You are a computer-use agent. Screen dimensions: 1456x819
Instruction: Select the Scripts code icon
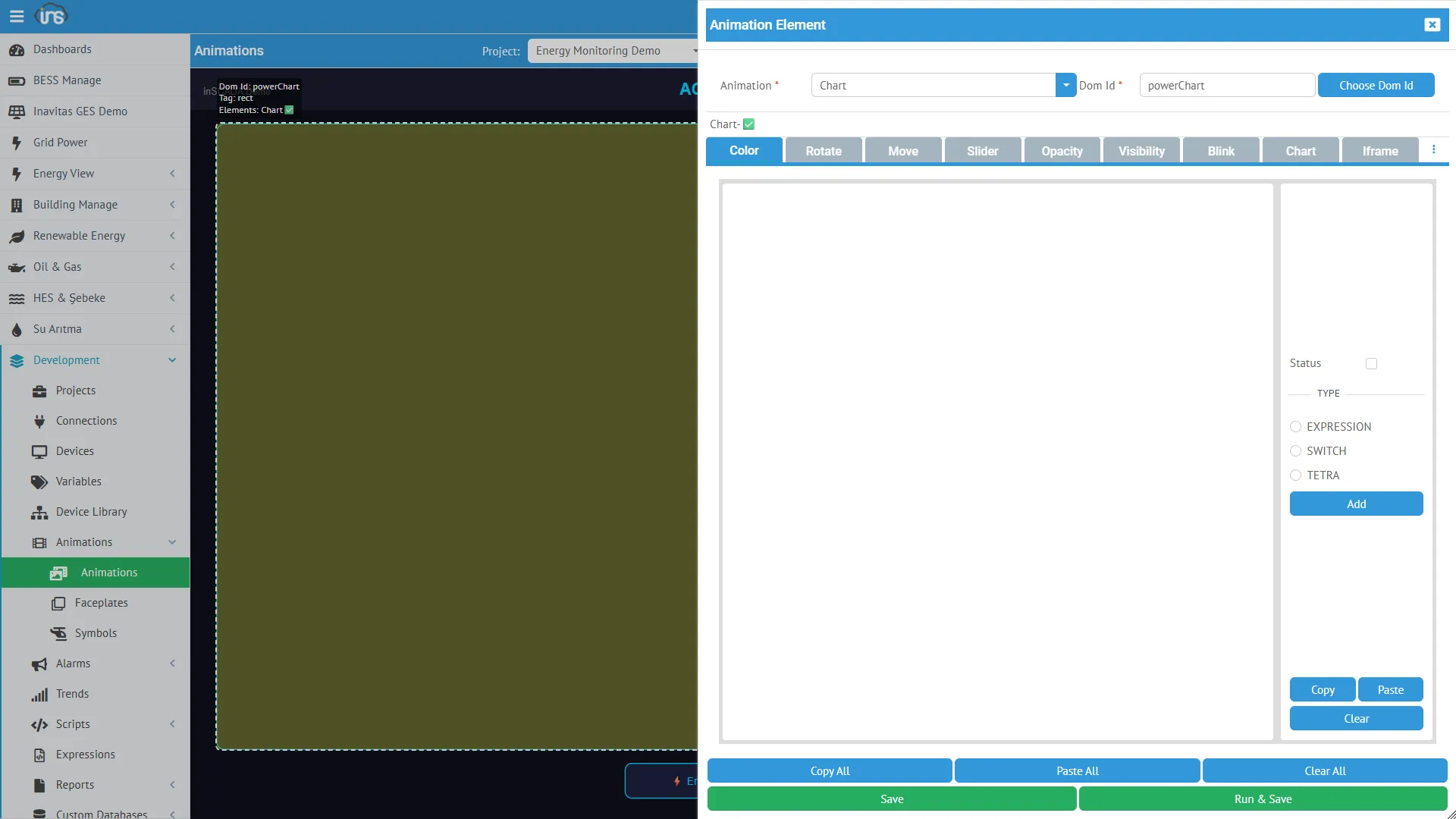click(x=39, y=724)
